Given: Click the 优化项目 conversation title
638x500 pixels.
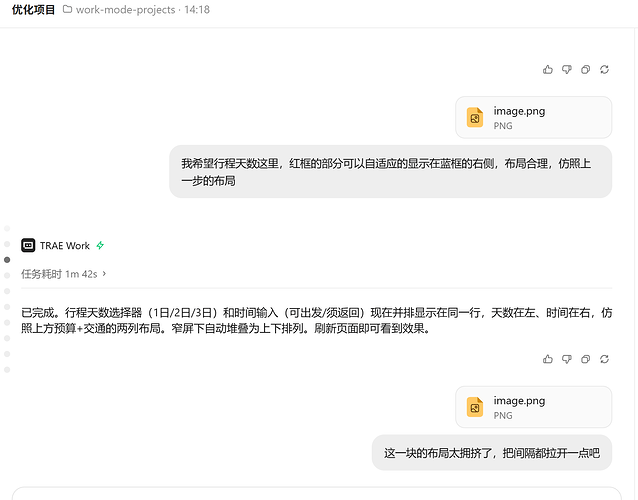Looking at the screenshot, I should 33,10.
